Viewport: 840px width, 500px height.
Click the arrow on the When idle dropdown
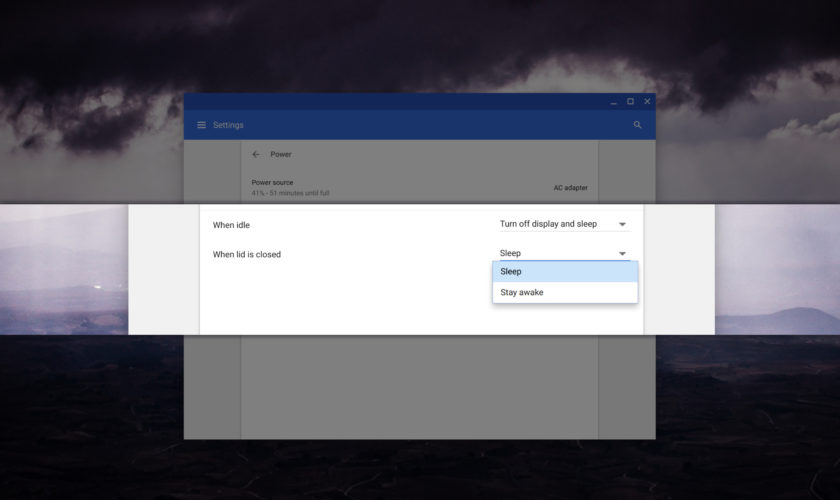pos(622,224)
